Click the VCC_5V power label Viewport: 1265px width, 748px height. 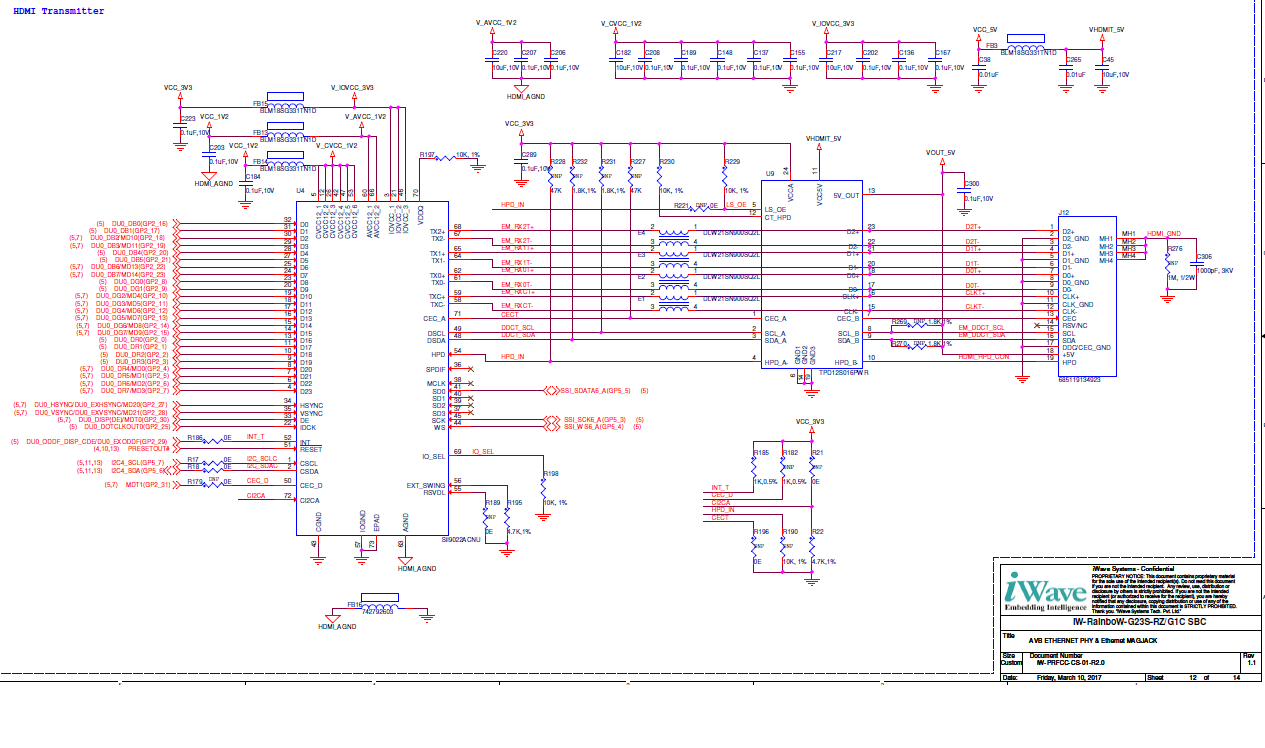click(x=986, y=30)
